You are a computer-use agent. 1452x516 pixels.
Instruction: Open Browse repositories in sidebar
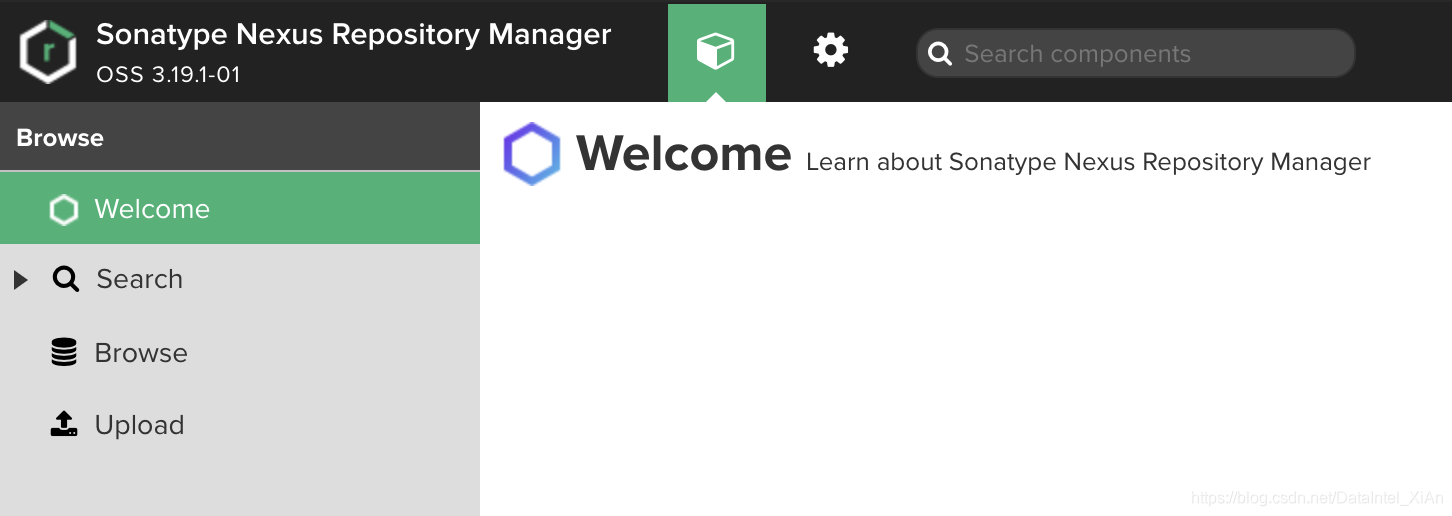point(240,352)
